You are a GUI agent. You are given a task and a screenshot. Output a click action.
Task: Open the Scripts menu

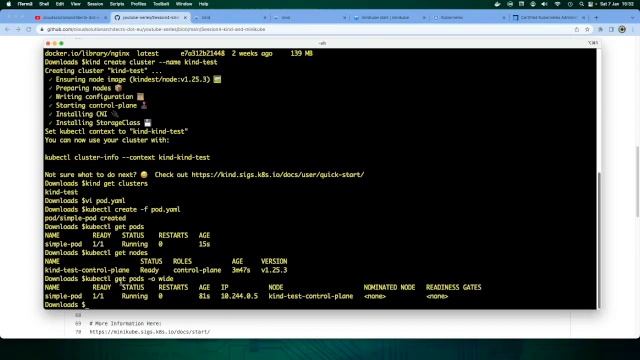pyautogui.click(x=117, y=4)
